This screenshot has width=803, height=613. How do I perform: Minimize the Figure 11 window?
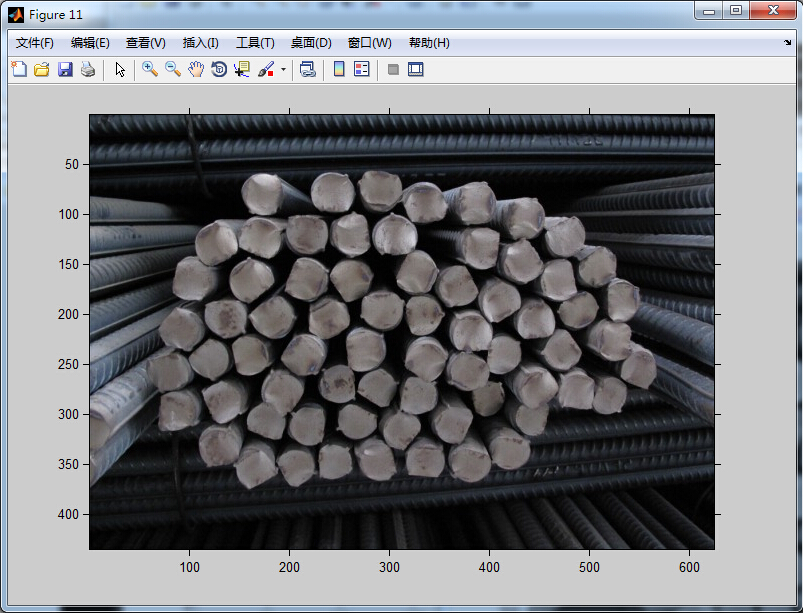pos(709,11)
